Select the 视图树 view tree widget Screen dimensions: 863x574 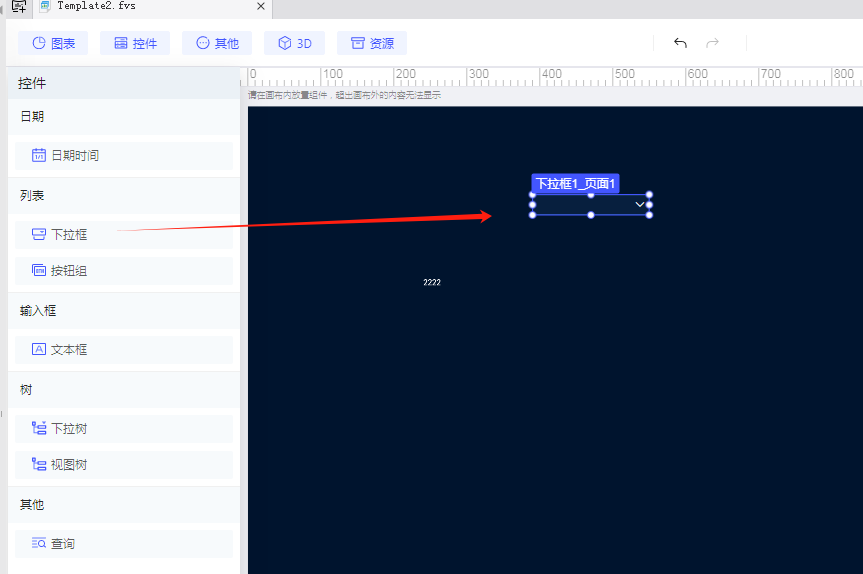click(x=124, y=465)
